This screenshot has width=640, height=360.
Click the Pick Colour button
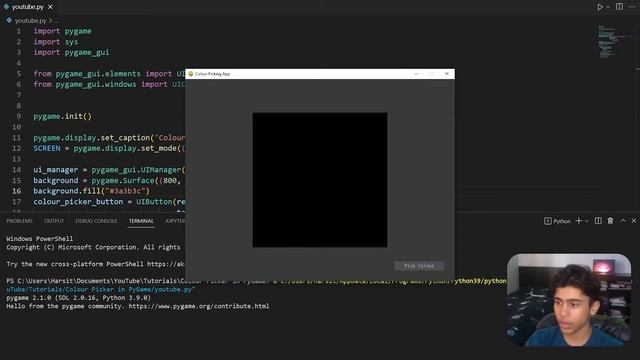pyautogui.click(x=419, y=266)
